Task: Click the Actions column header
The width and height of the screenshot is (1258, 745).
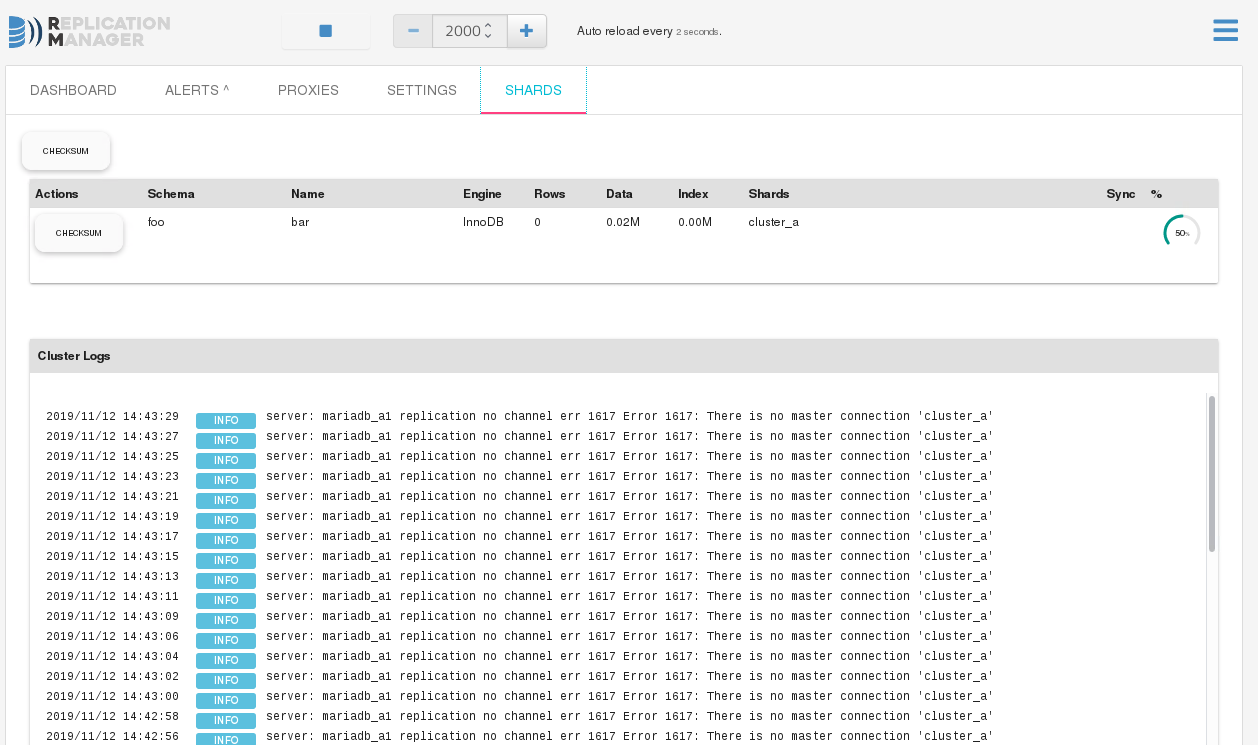Action: 57,194
